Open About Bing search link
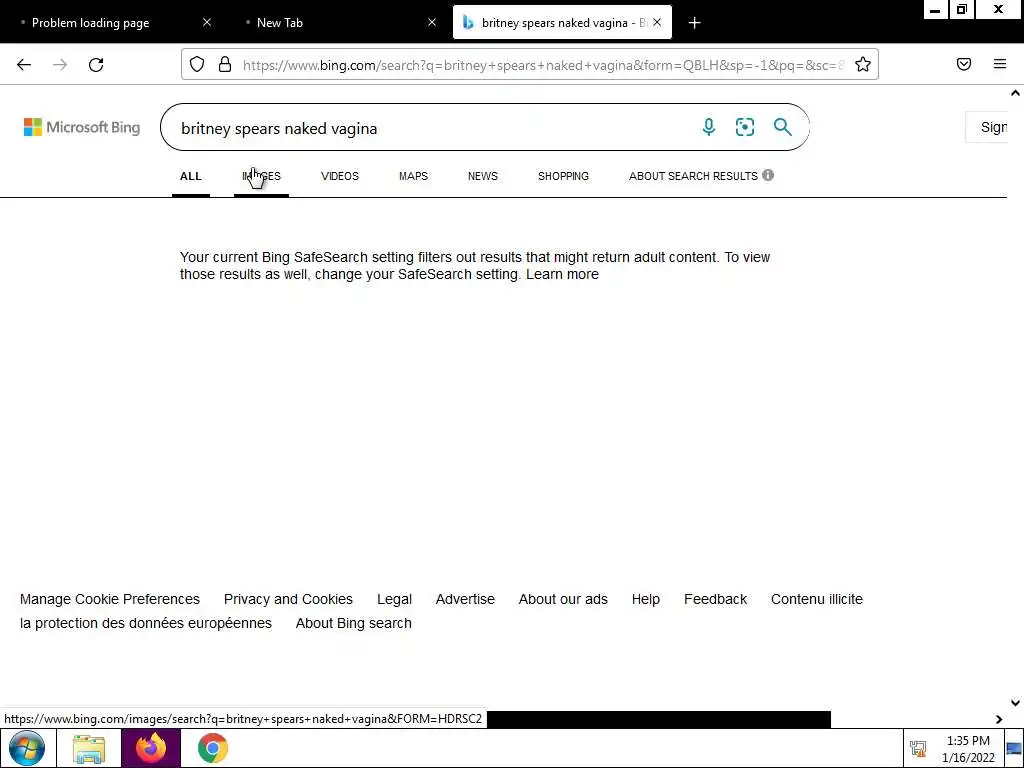 click(353, 623)
